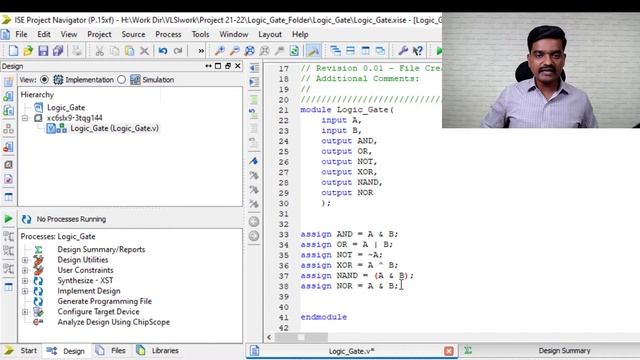Close the Logic_Gate.v editor tab
The height and width of the screenshot is (360, 640).
click(449, 351)
